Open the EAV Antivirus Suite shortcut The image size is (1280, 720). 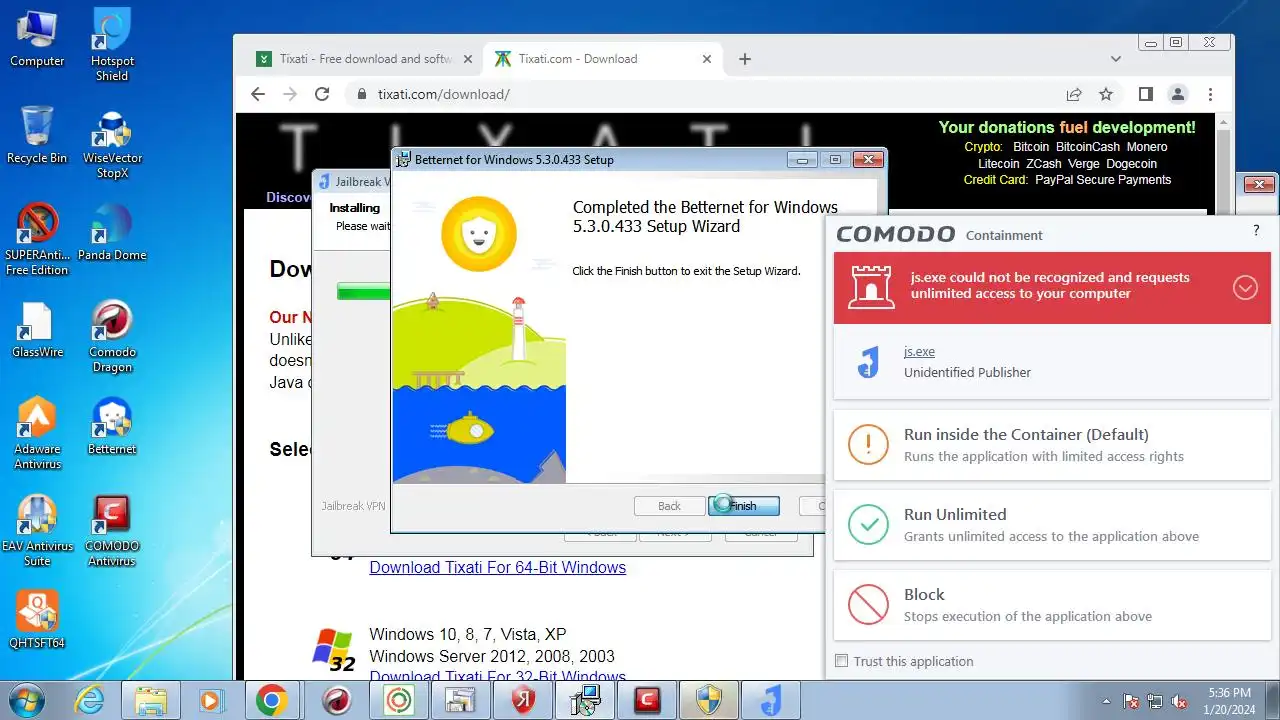coord(37,531)
